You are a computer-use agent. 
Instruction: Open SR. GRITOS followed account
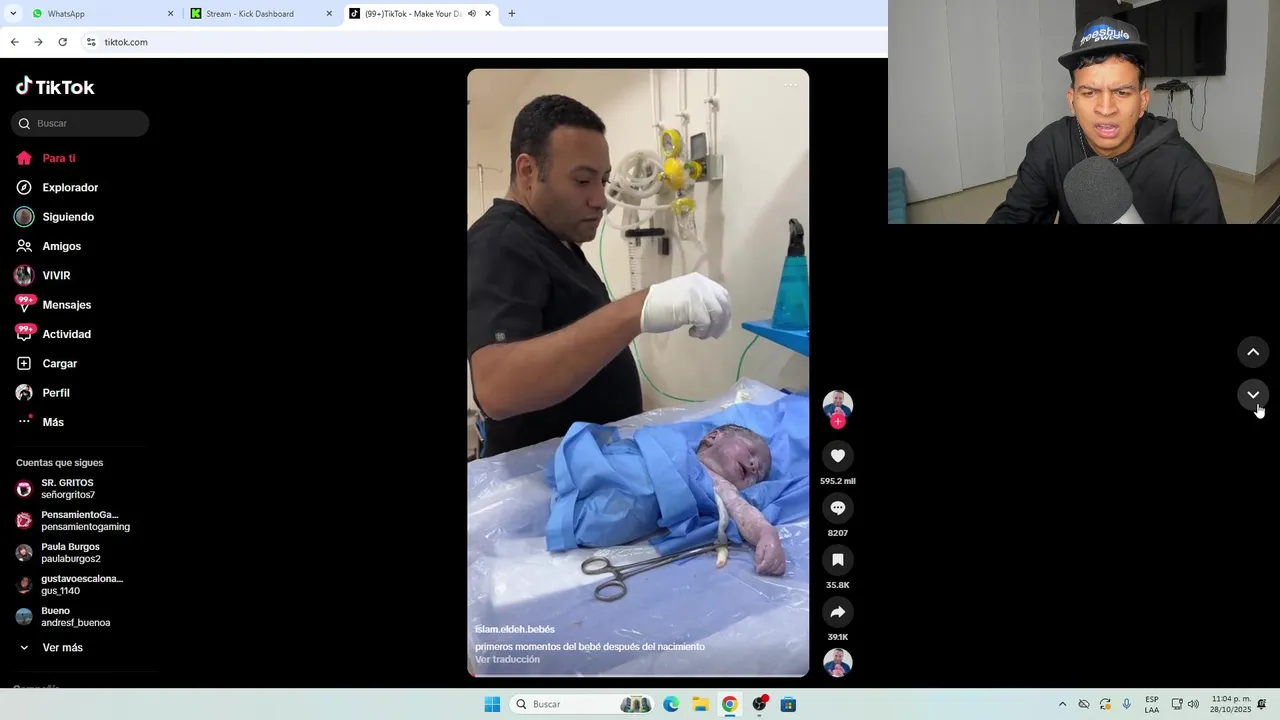(x=68, y=489)
